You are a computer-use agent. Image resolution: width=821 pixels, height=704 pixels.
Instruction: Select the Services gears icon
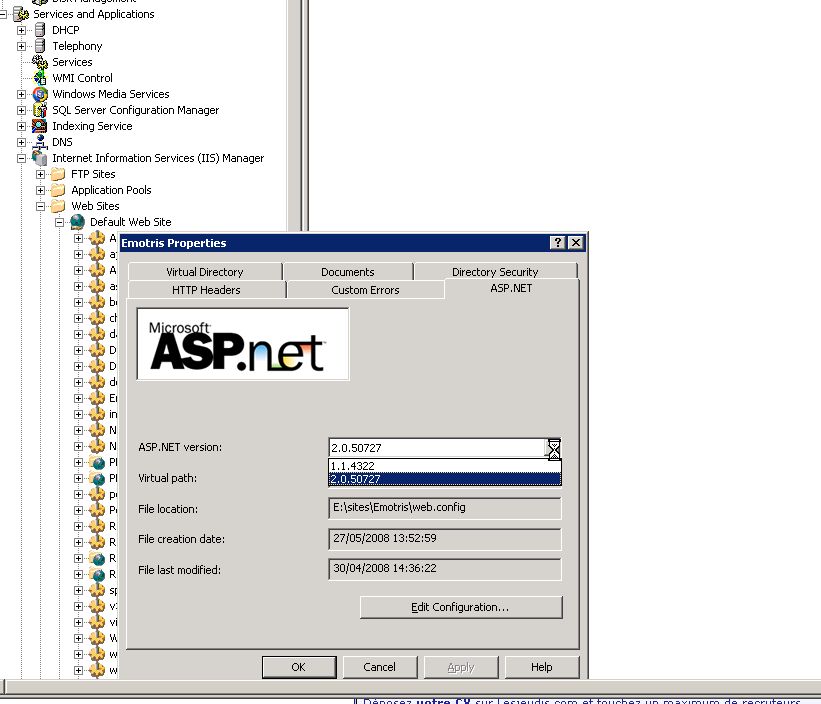40,62
